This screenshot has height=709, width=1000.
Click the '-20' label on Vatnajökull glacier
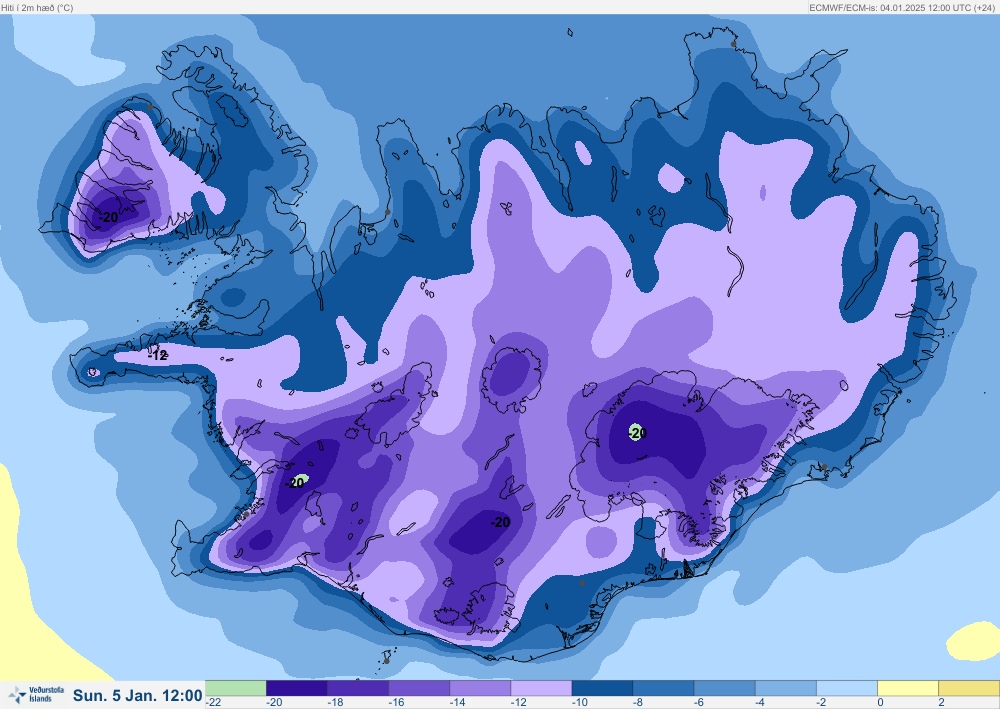pyautogui.click(x=637, y=433)
